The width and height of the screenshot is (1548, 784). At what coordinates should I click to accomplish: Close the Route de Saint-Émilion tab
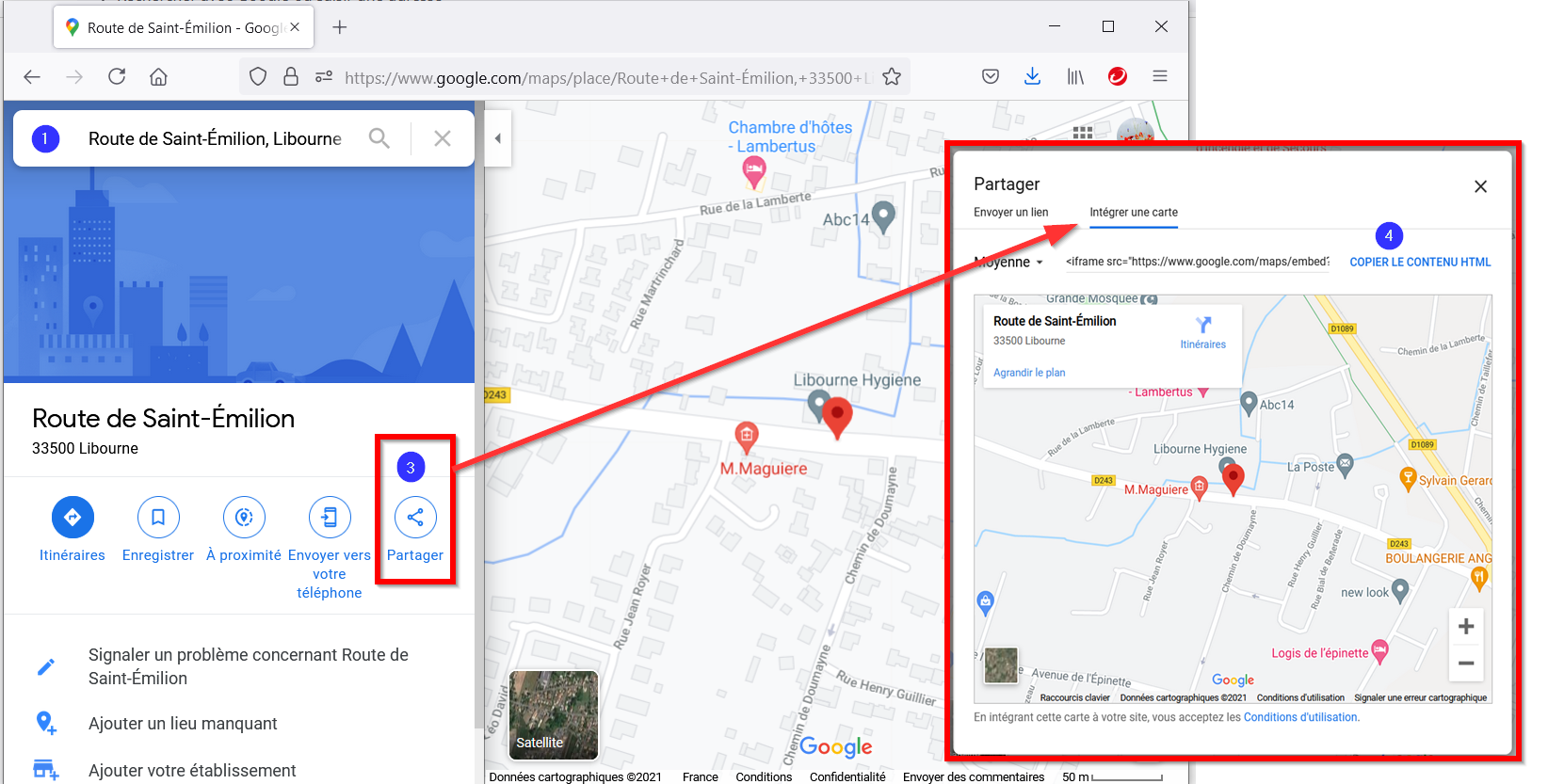point(295,27)
